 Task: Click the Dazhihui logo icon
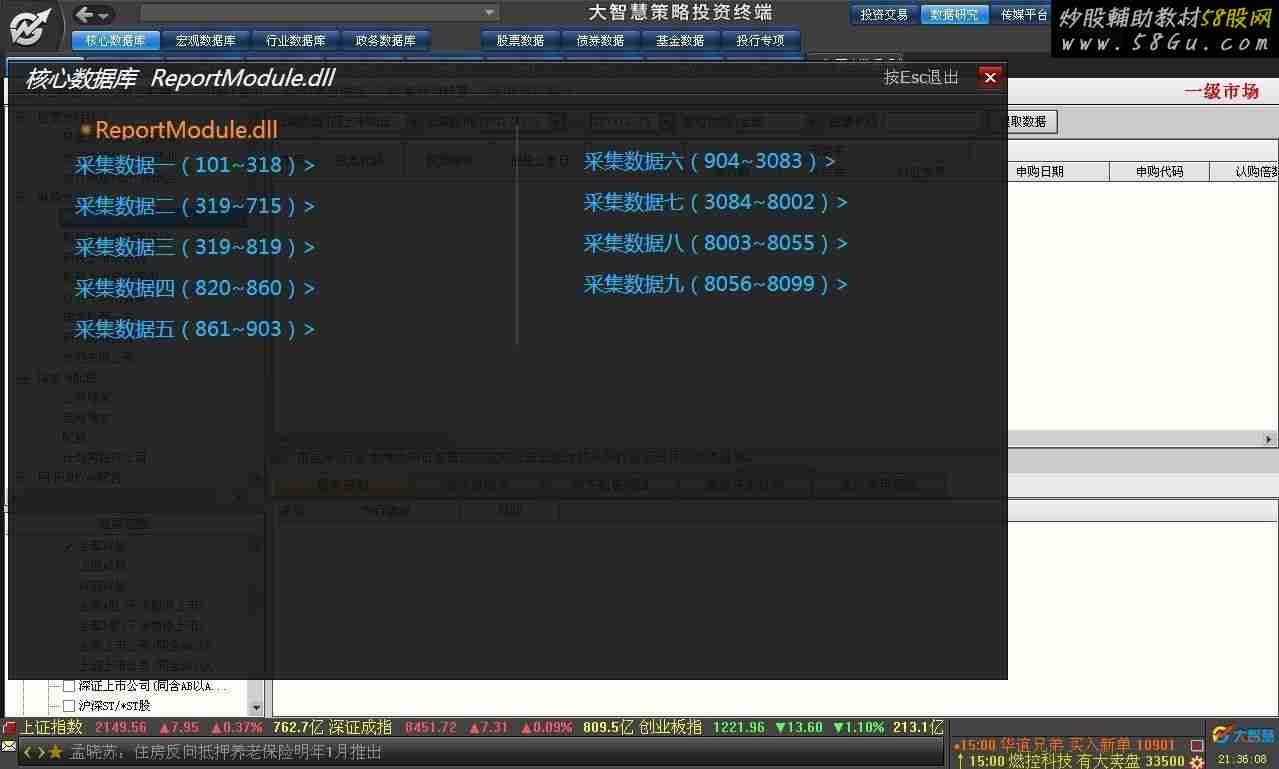(x=30, y=26)
